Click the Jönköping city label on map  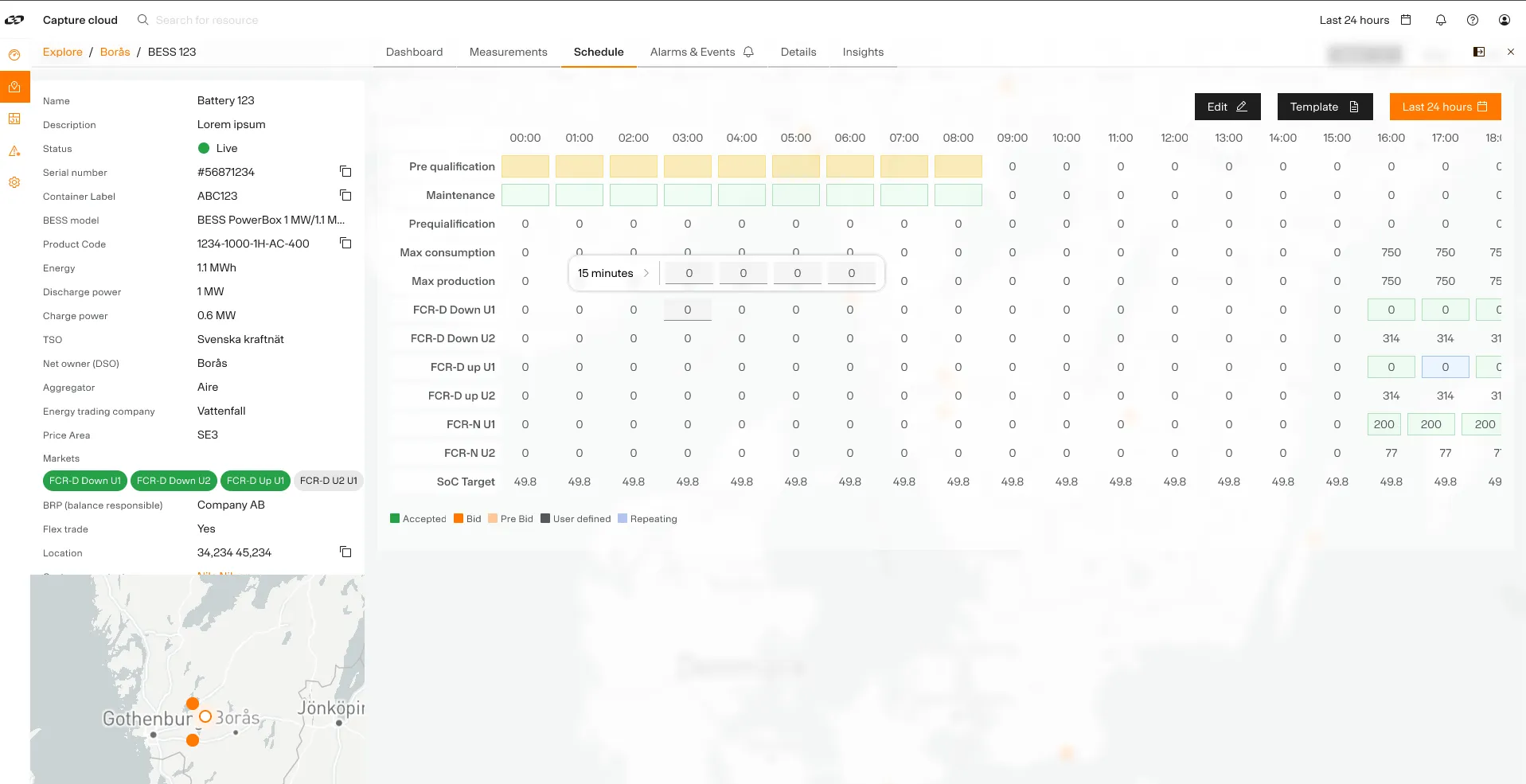point(331,708)
